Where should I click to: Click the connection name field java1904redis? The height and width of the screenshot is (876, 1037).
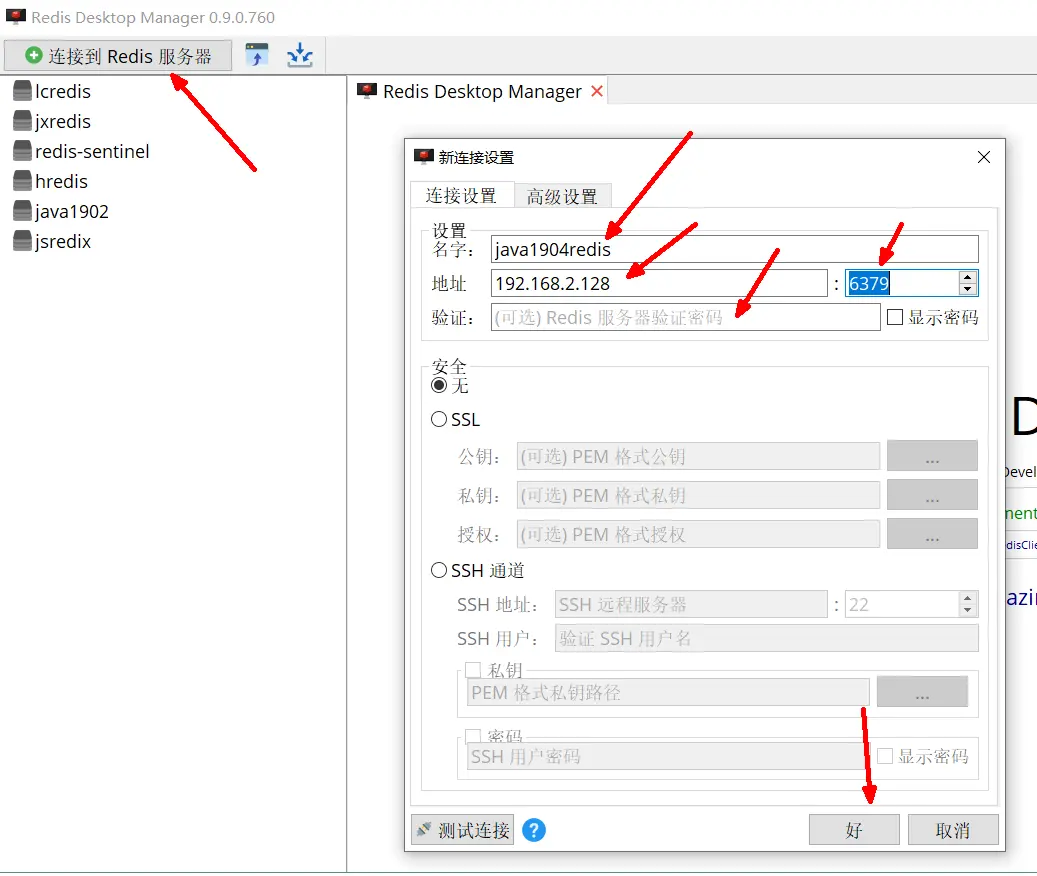734,249
